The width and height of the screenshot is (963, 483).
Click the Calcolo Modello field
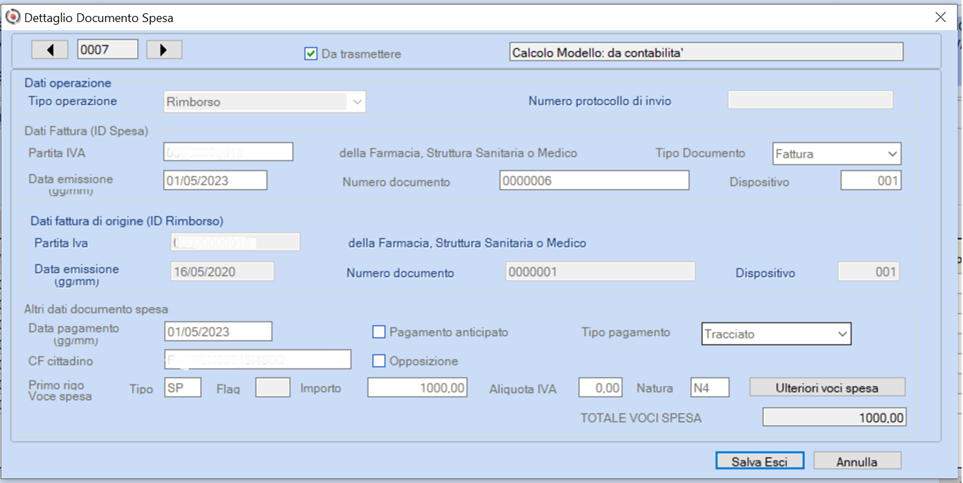click(x=706, y=52)
